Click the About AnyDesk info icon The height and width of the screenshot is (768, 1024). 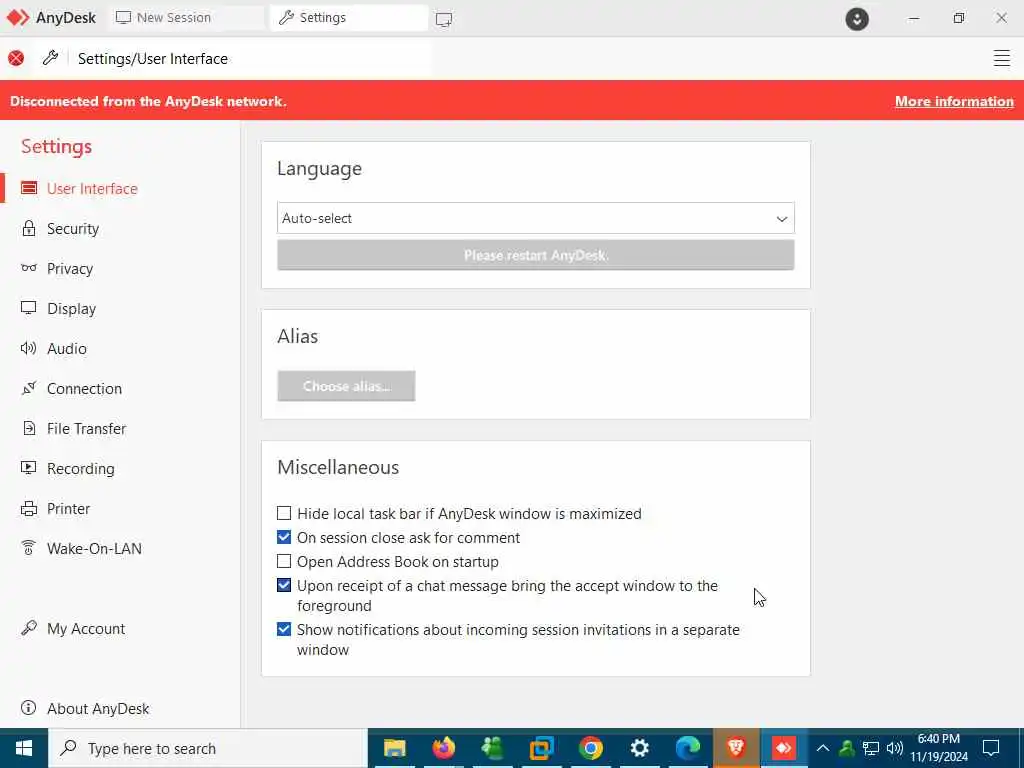click(x=29, y=708)
